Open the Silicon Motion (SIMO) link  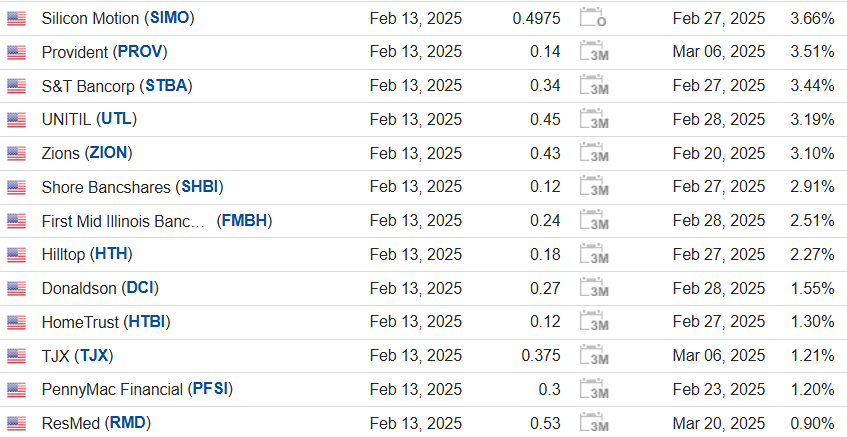(118, 18)
